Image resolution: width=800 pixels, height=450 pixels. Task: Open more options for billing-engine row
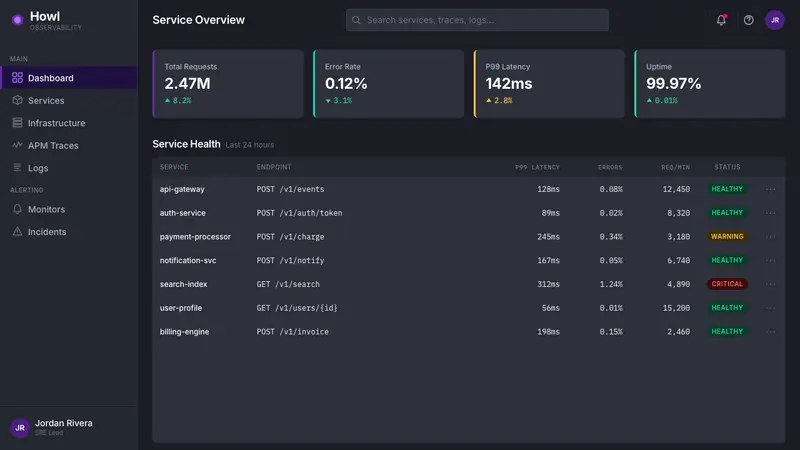pyautogui.click(x=770, y=332)
